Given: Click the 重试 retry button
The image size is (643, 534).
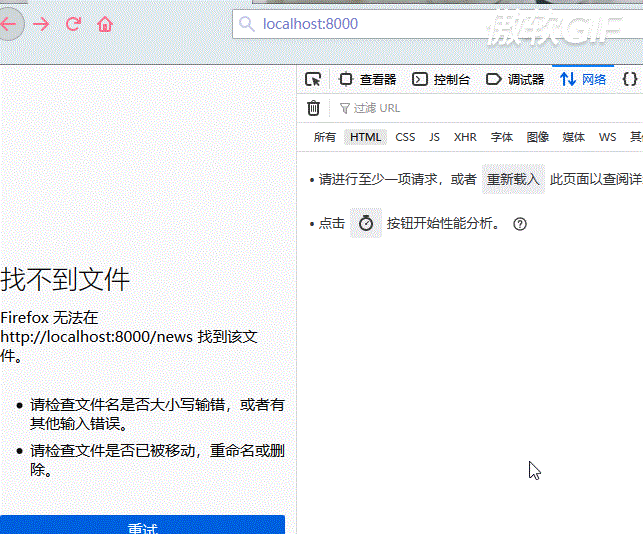Looking at the screenshot, I should coord(142,525).
